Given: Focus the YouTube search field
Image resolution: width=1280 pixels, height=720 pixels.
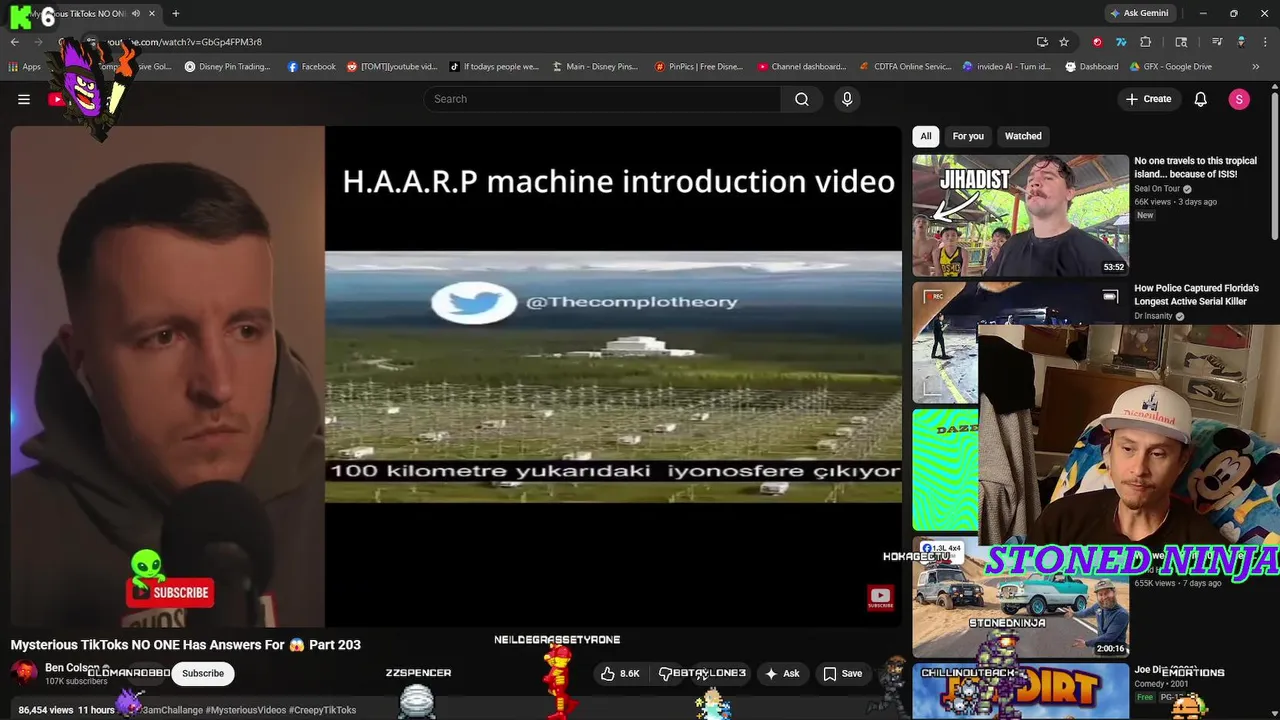Looking at the screenshot, I should pyautogui.click(x=603, y=99).
